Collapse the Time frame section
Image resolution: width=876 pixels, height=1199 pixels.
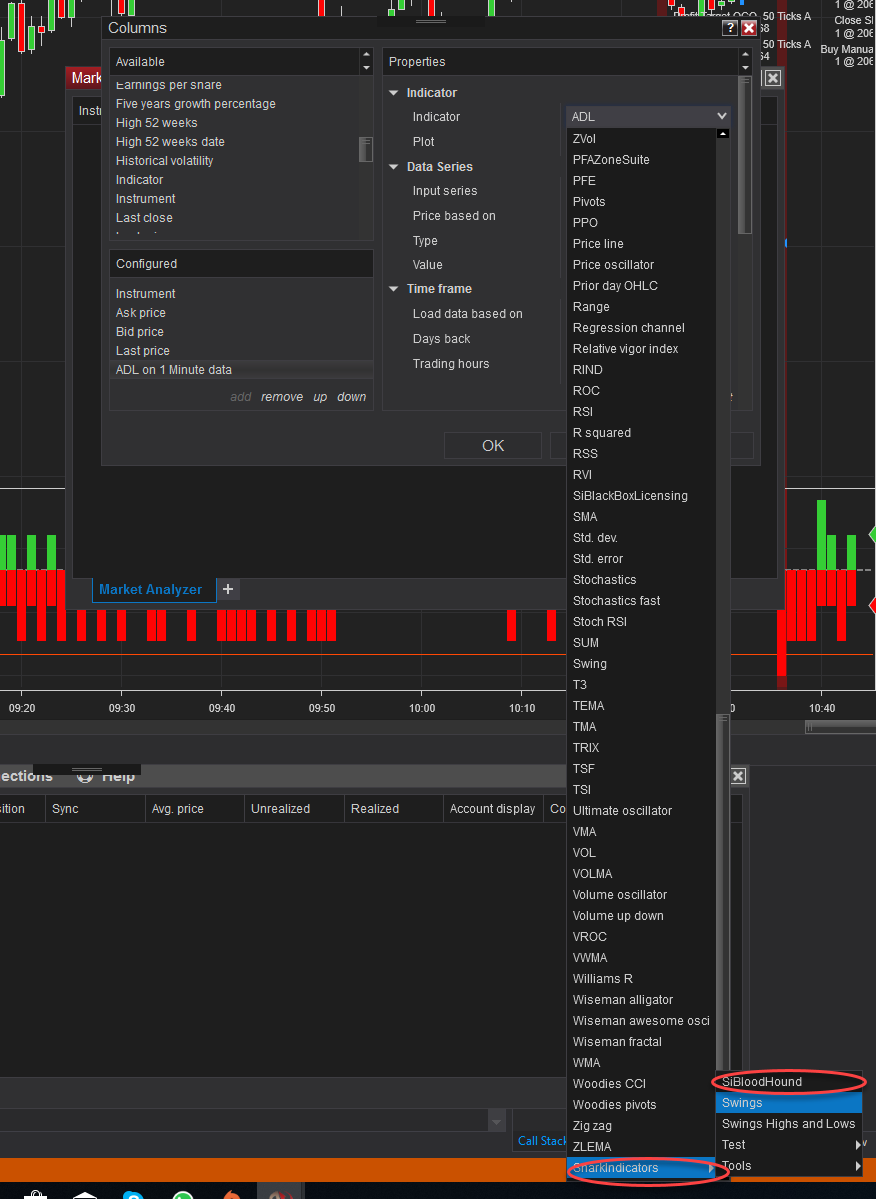[x=394, y=289]
